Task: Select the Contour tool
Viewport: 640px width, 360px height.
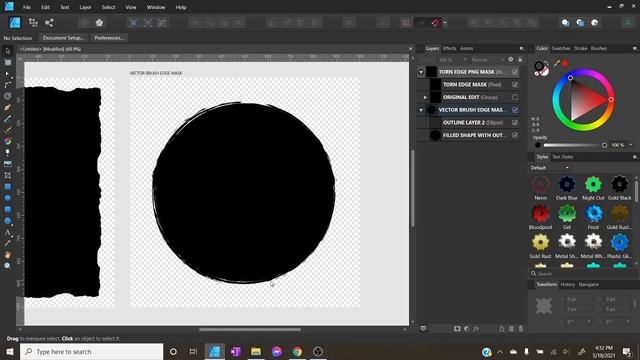Action: point(8,96)
